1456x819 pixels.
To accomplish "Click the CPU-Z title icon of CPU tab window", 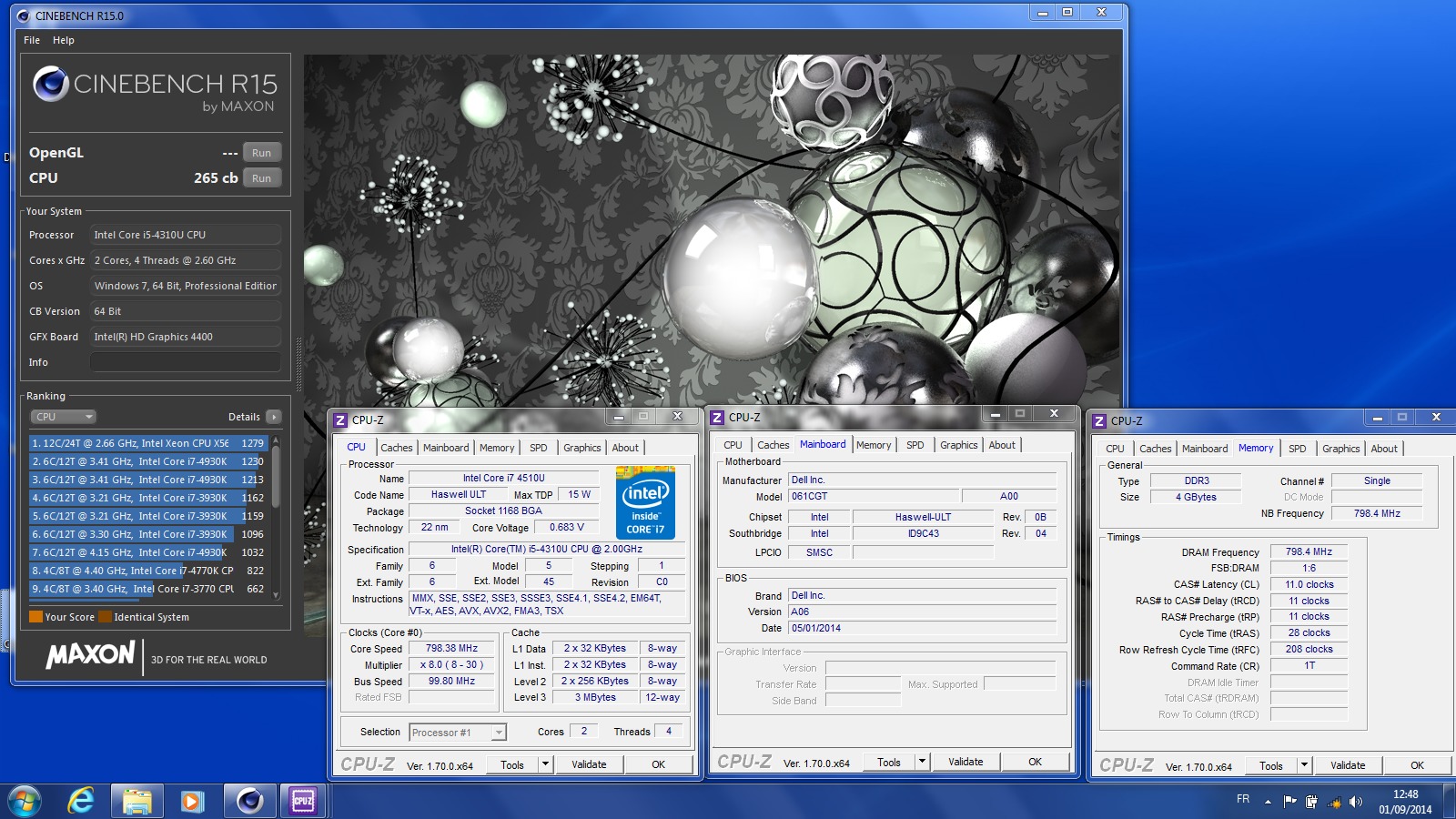I will [340, 420].
